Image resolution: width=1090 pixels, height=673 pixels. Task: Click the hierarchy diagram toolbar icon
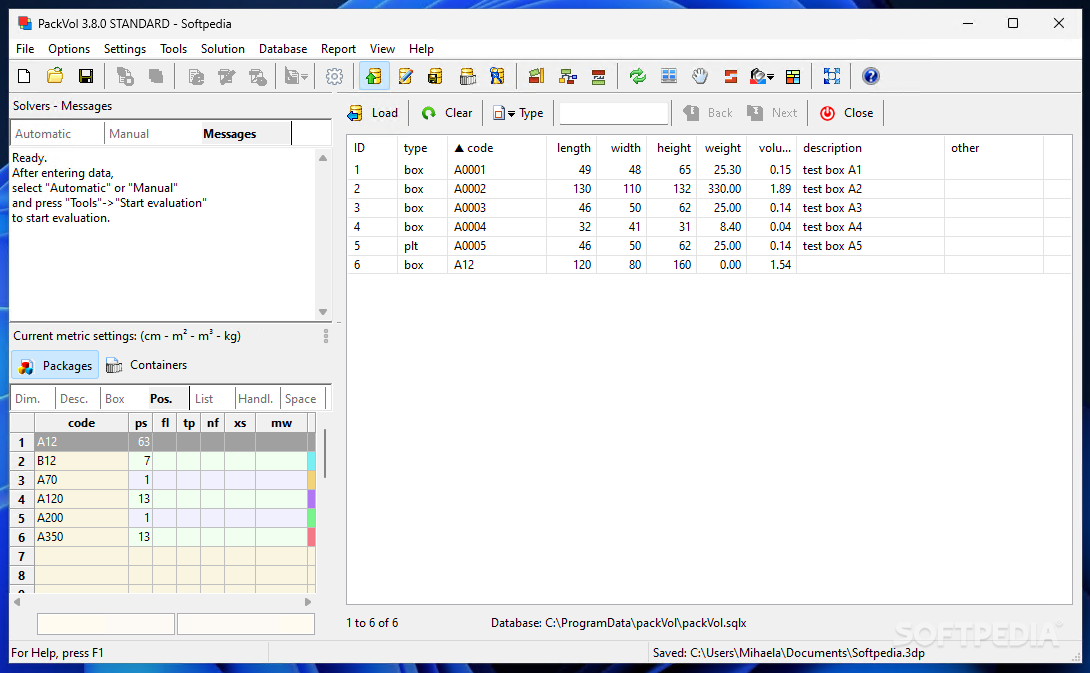[x=567, y=76]
